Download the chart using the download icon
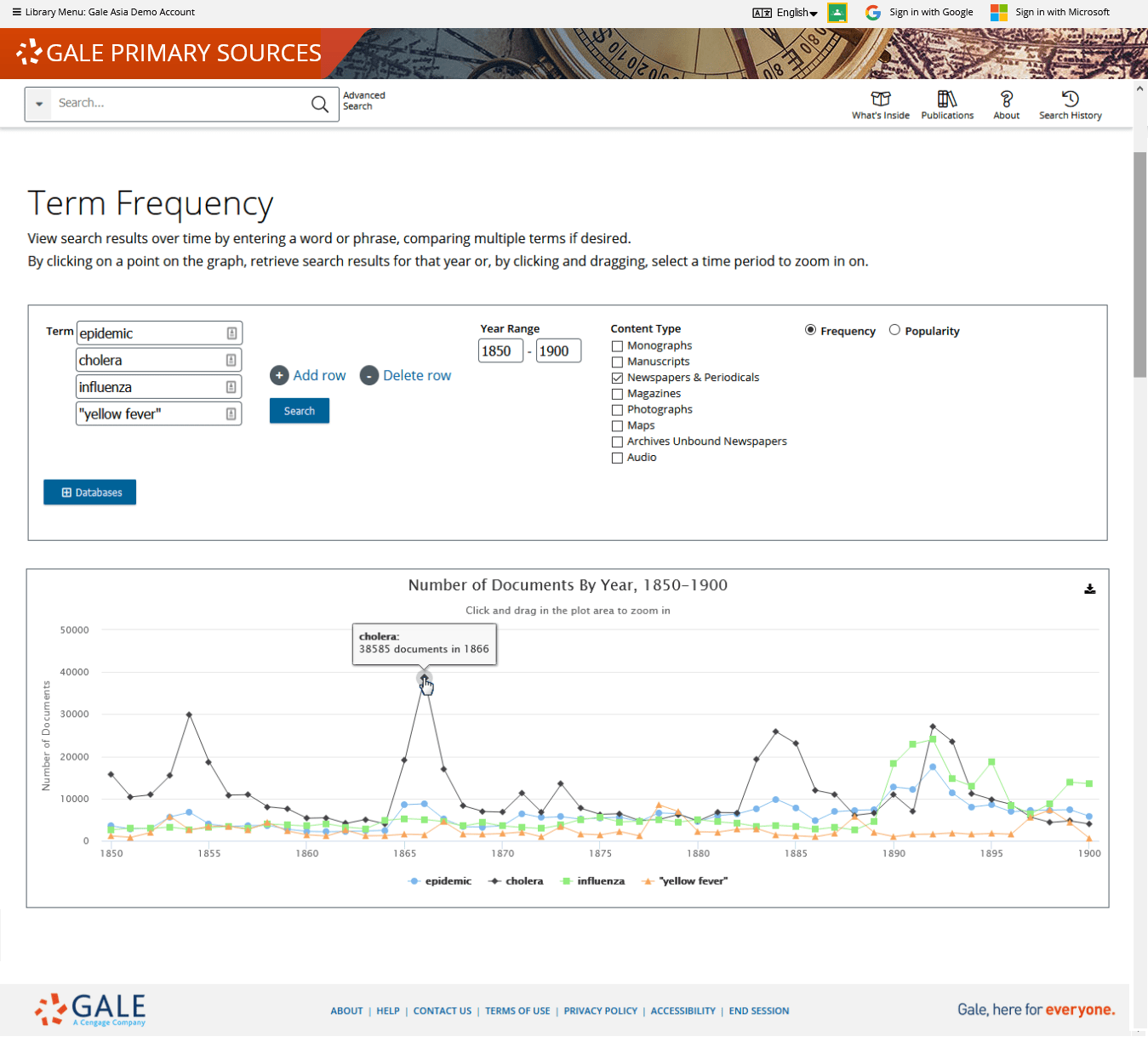Screen dimensions: 1148x1042 pos(1090,589)
